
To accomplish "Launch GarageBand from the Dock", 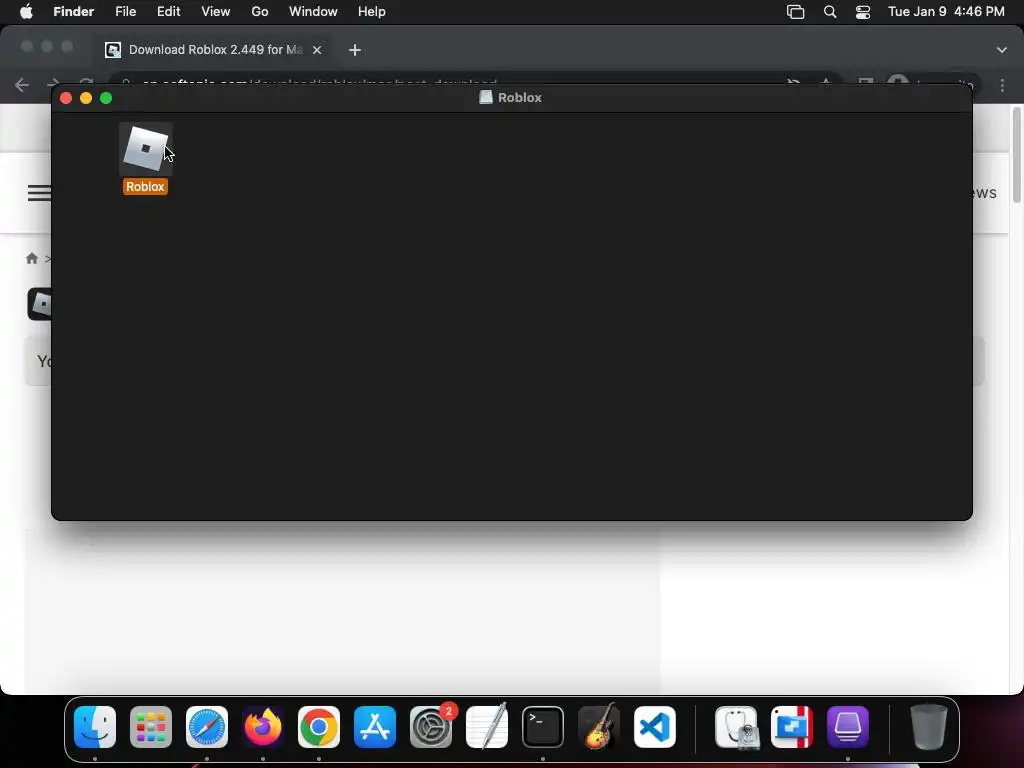I will [599, 727].
